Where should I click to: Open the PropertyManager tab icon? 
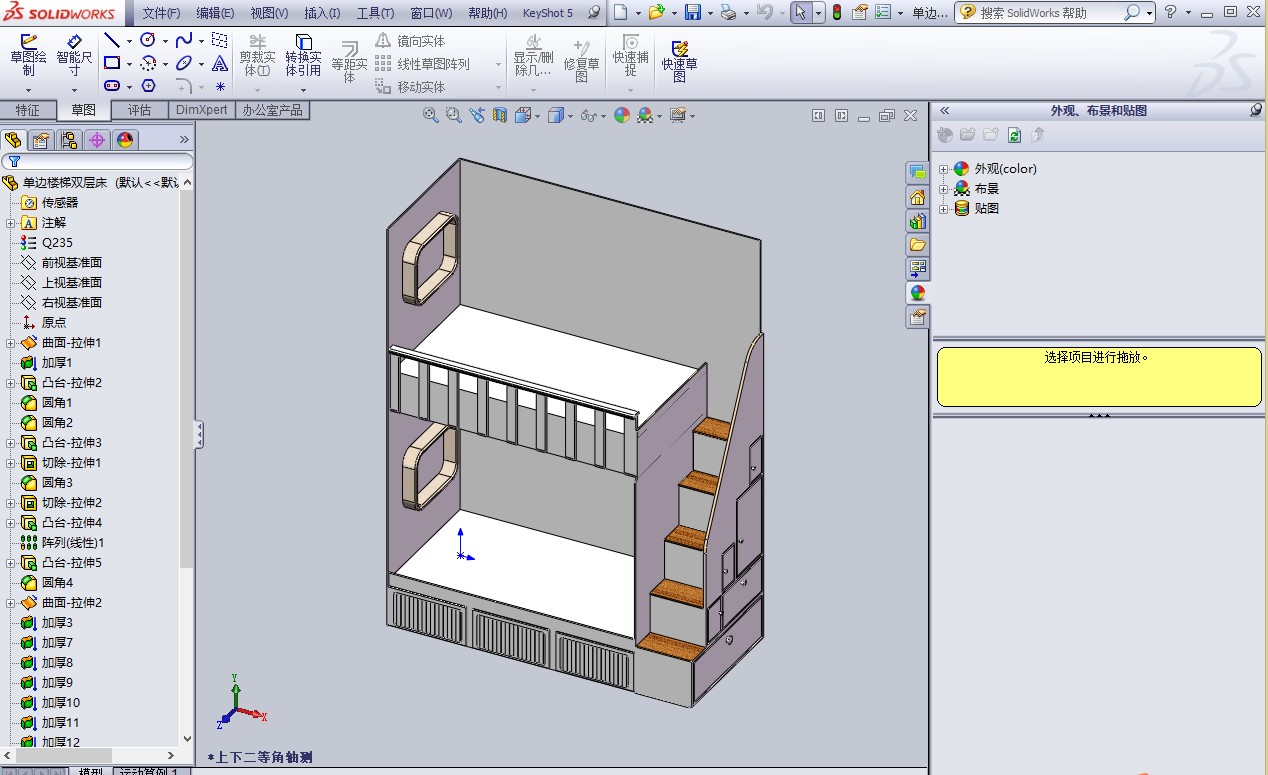tap(40, 140)
